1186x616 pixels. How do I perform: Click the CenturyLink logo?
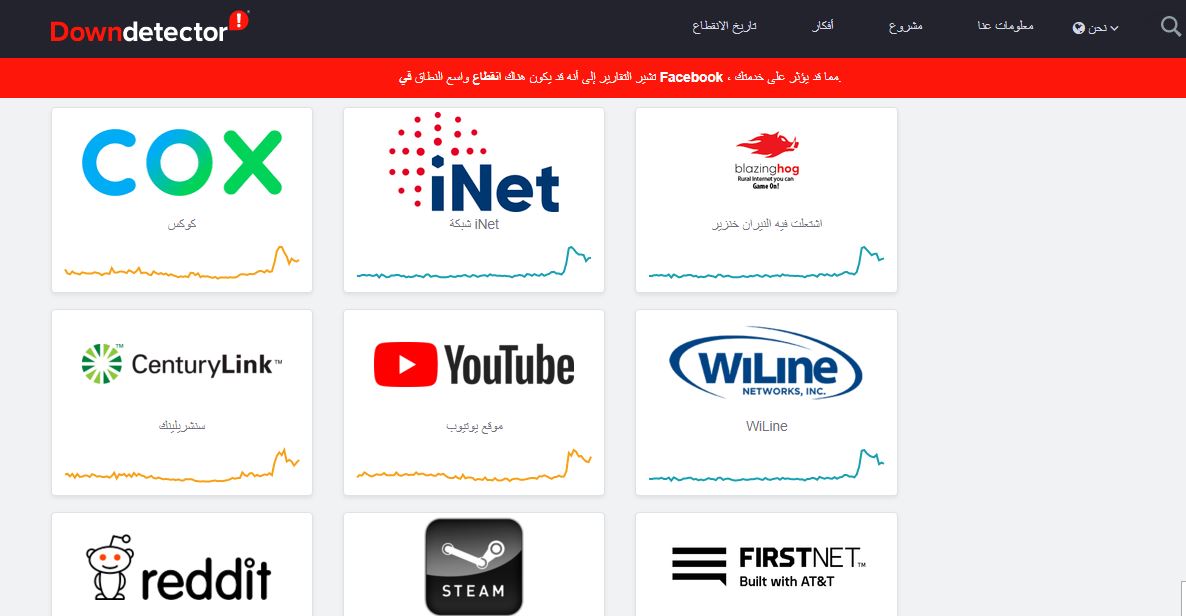(182, 364)
